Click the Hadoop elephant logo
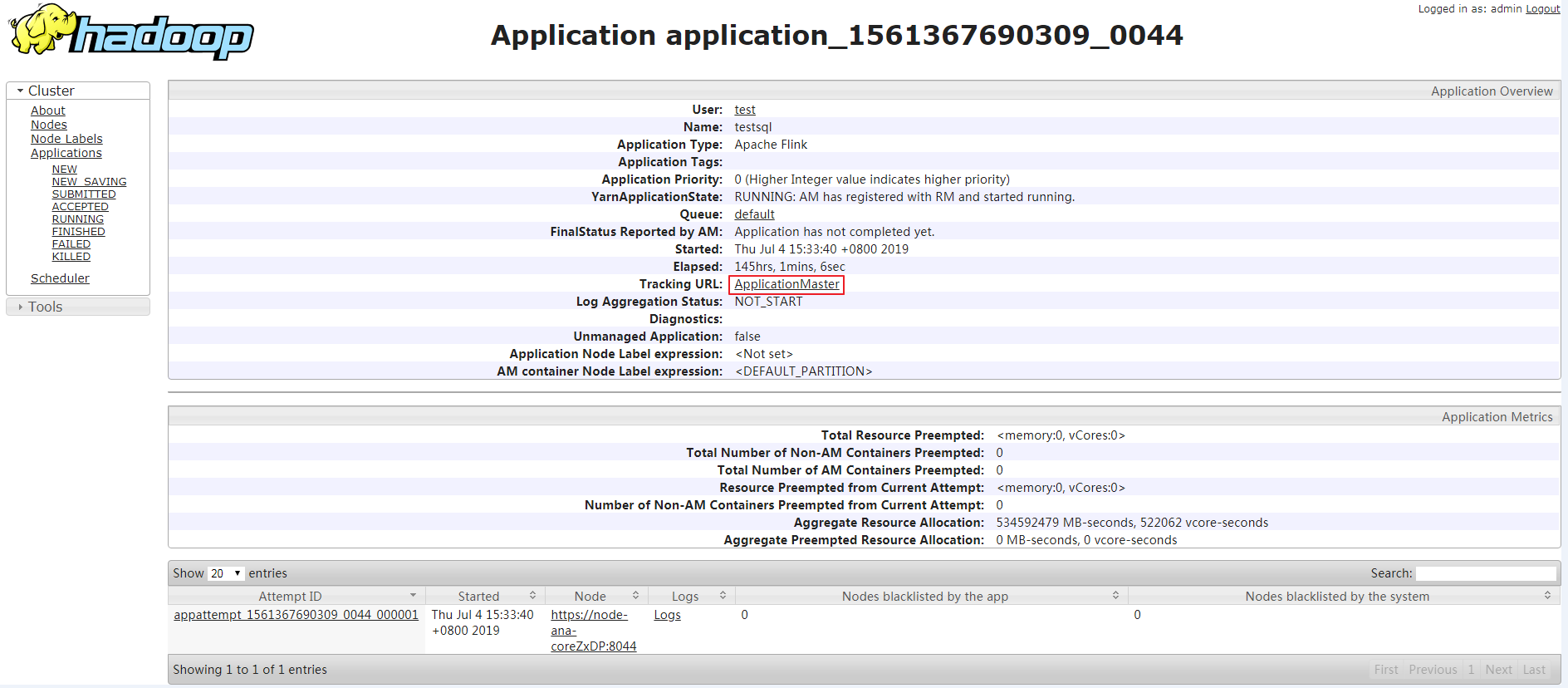The width and height of the screenshot is (1568, 688). point(131,33)
